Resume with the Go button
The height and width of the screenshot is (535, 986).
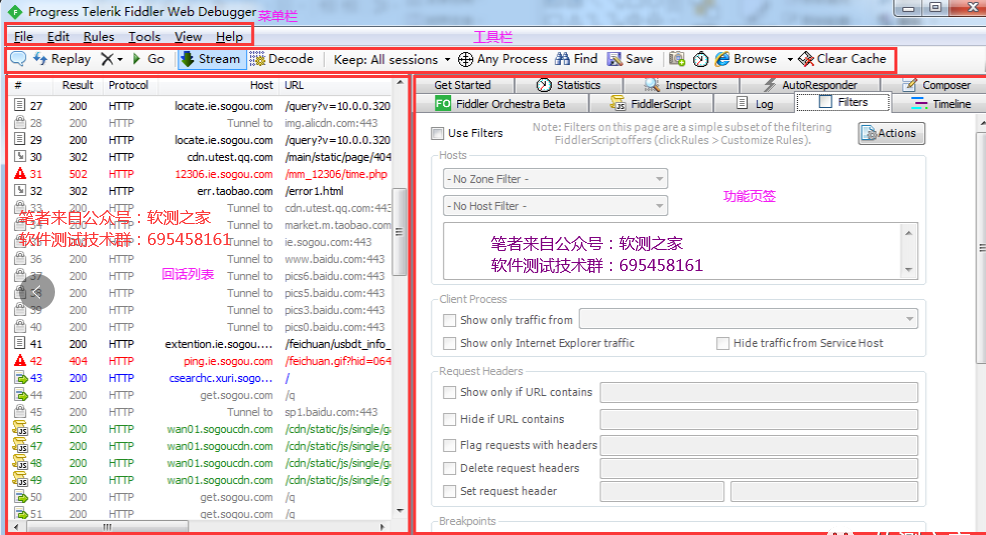point(148,59)
